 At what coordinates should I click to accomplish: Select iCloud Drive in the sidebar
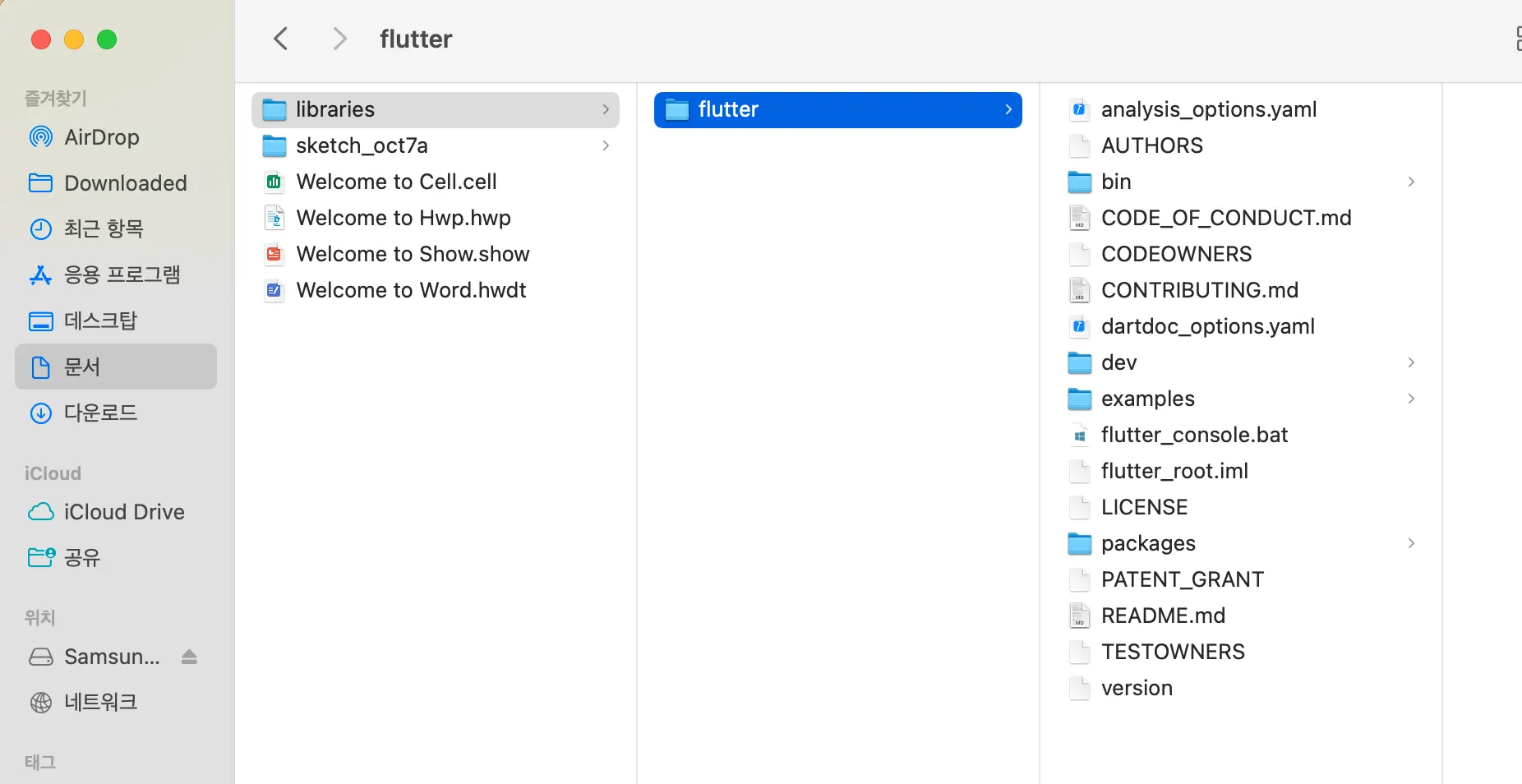tap(123, 512)
